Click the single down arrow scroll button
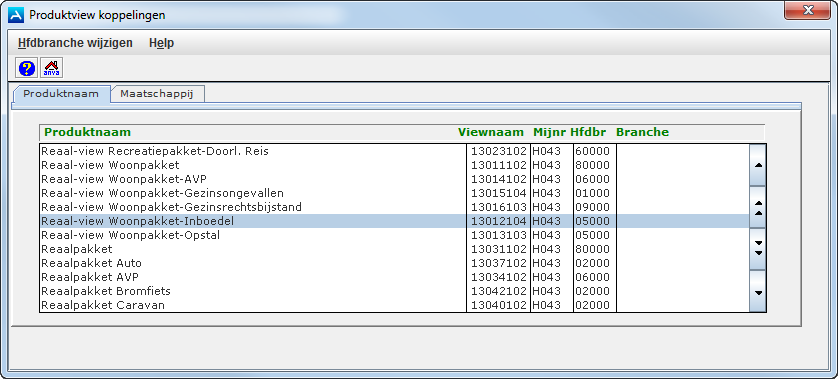This screenshot has width=838, height=379. coord(757,291)
